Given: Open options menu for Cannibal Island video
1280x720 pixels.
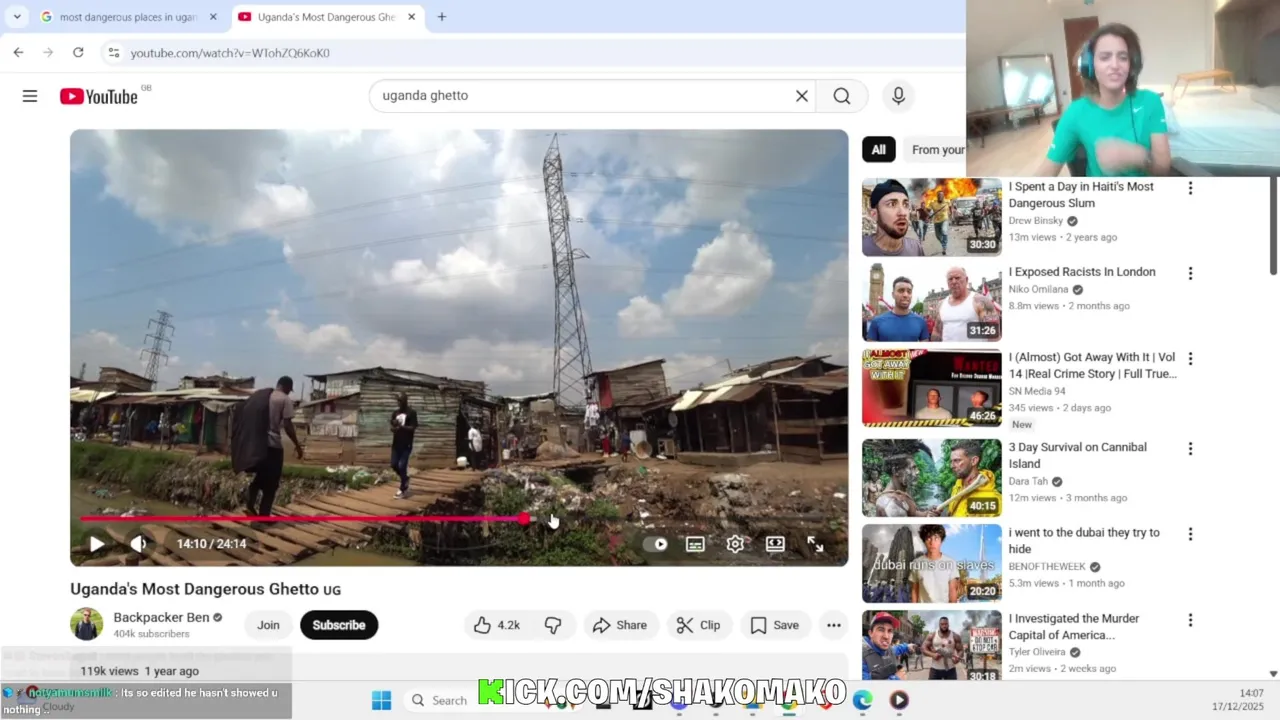Looking at the screenshot, I should (1190, 449).
